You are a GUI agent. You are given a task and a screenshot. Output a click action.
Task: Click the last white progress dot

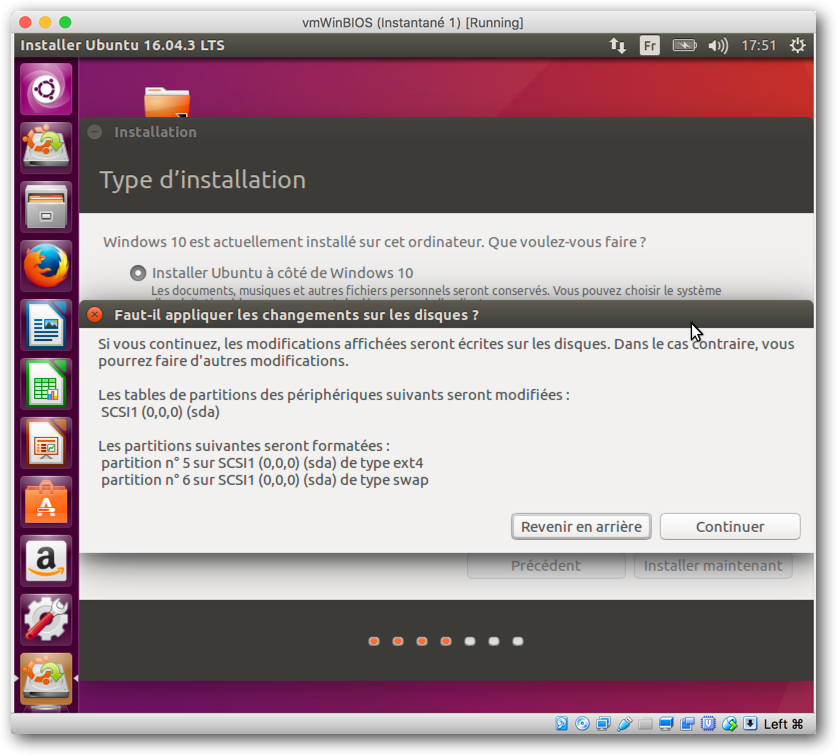click(x=518, y=641)
